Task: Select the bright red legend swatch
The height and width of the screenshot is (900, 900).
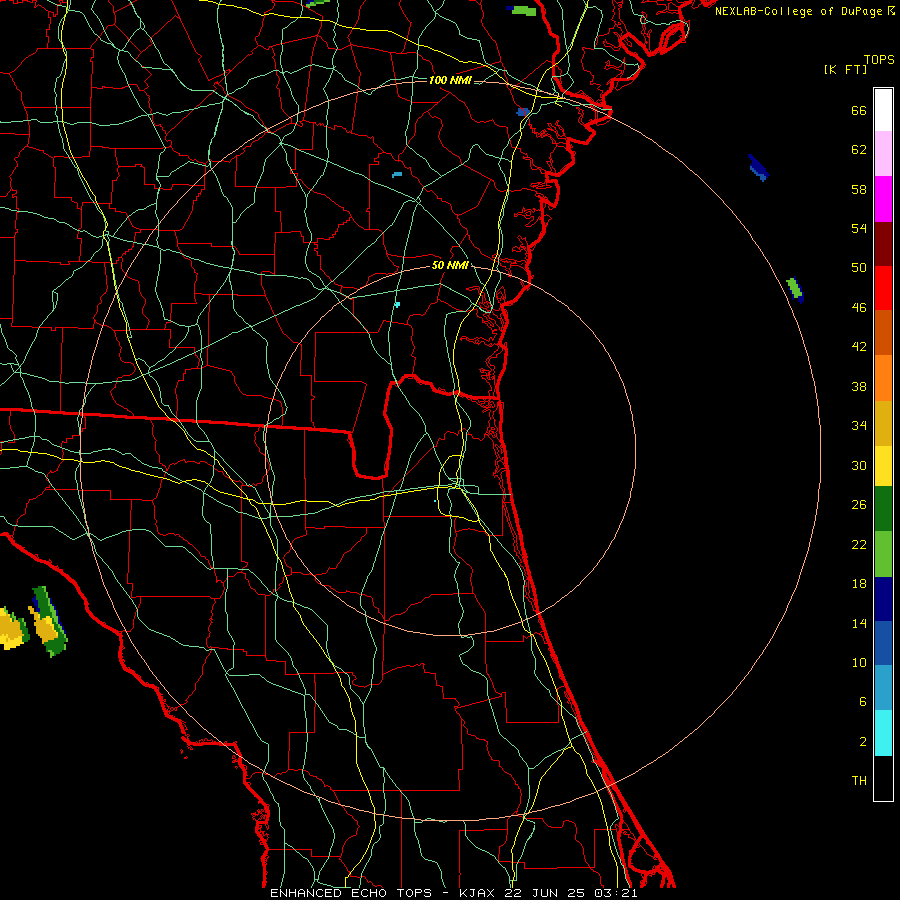Action: (883, 288)
